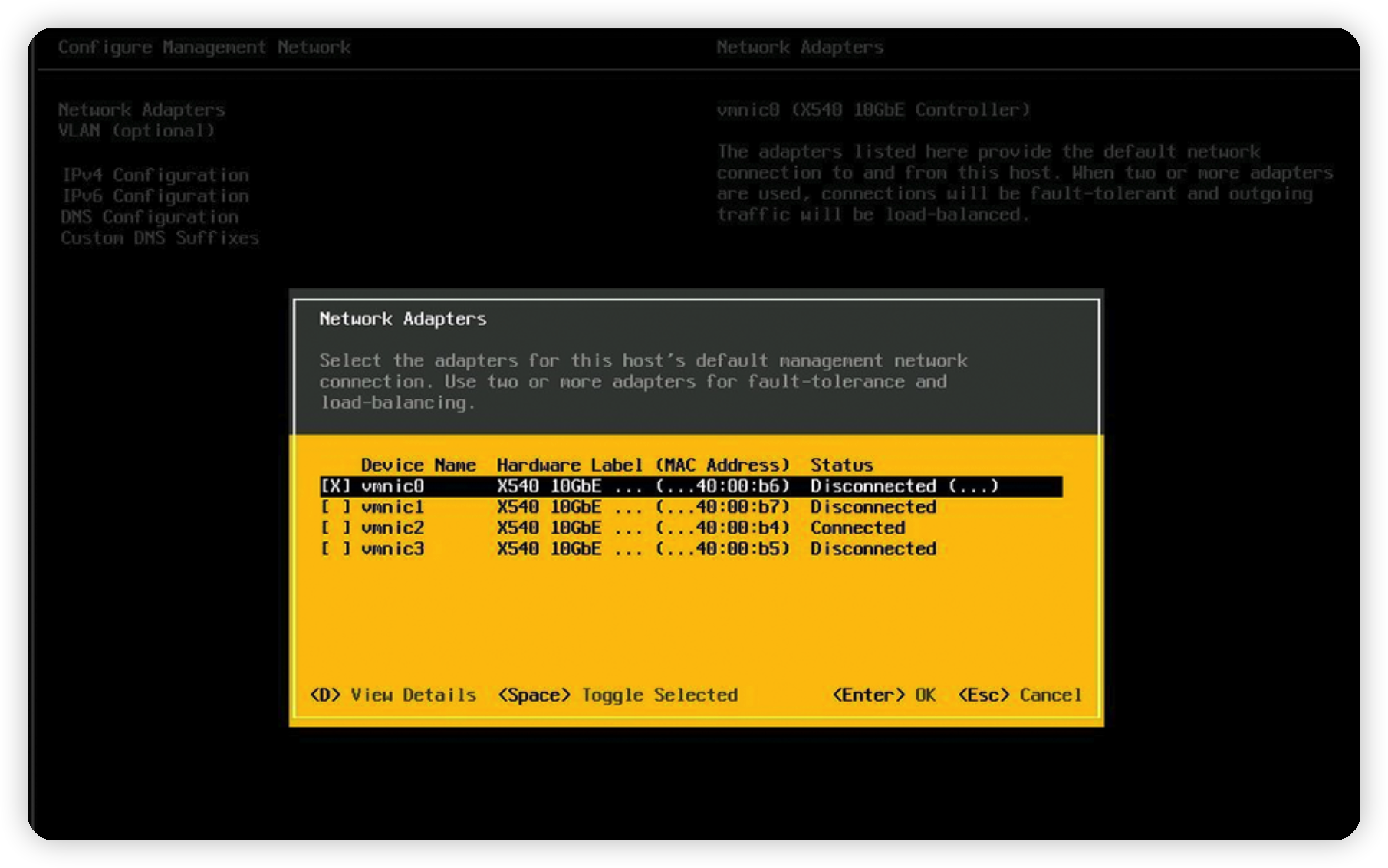Check the vmnic1 adapter checkbox

coord(335,507)
